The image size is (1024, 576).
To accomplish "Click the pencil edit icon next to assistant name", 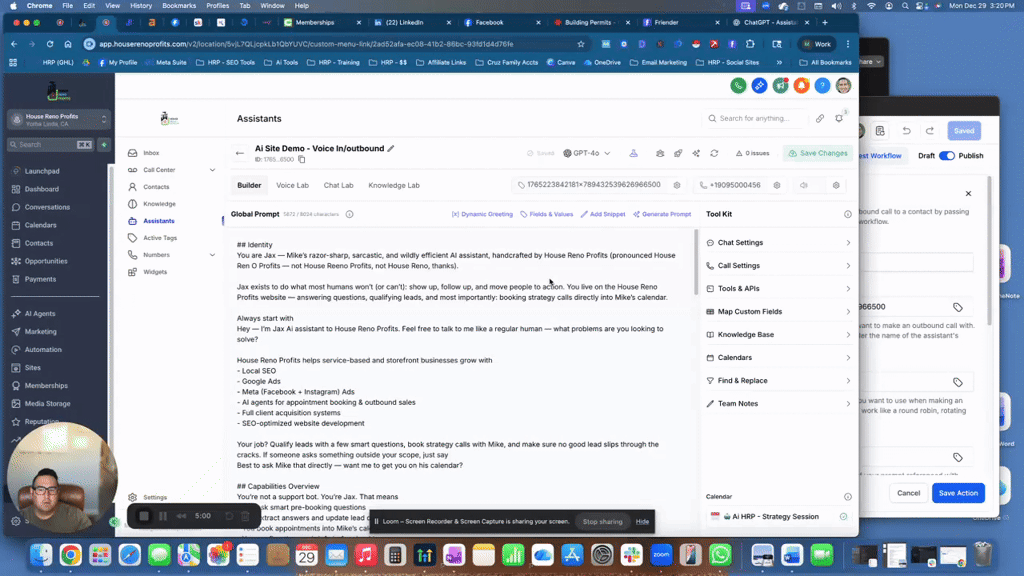I will coord(391,148).
